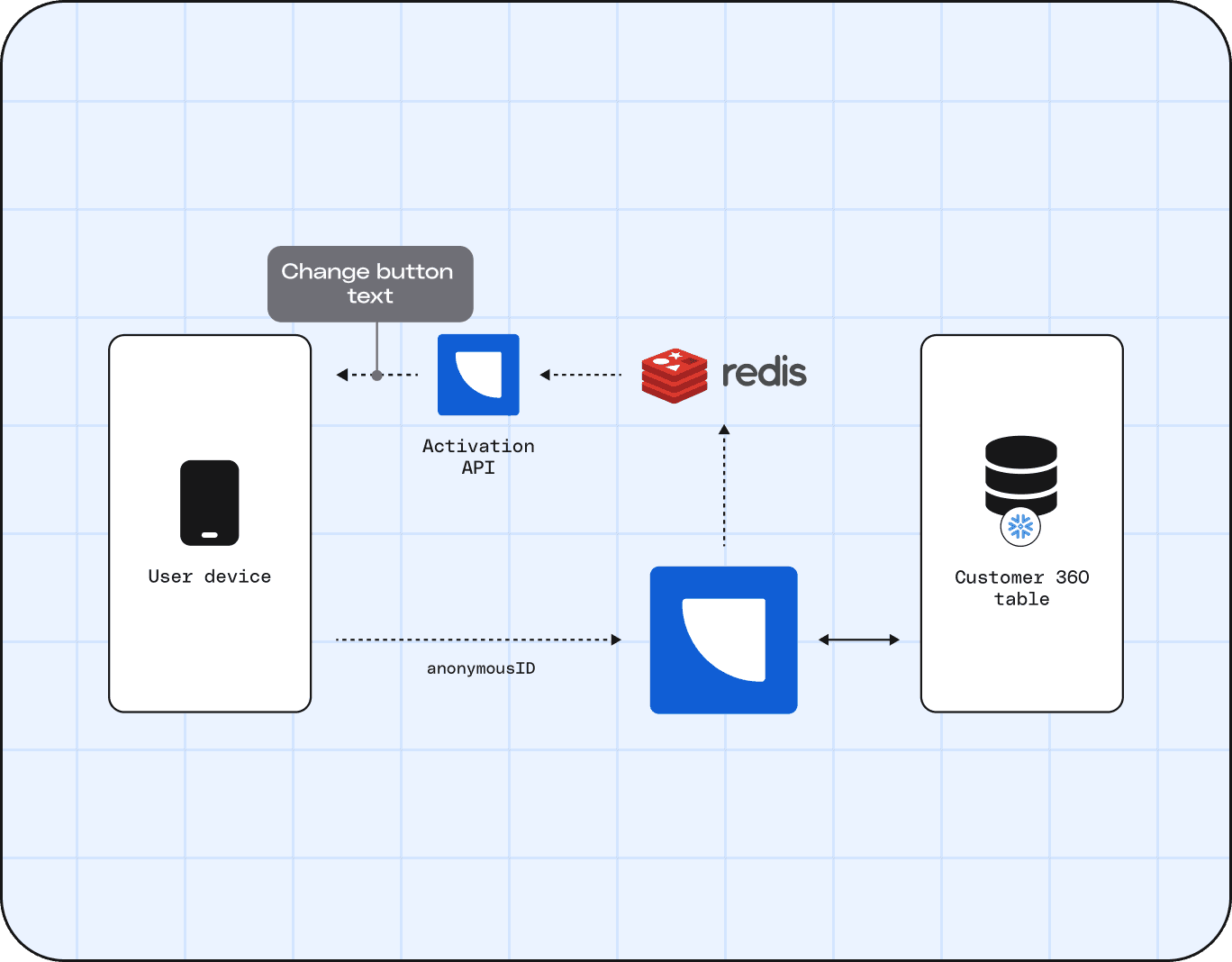The height and width of the screenshot is (962, 1232).
Task: Select the 'Activation API' text label
Action: pyautogui.click(x=478, y=457)
